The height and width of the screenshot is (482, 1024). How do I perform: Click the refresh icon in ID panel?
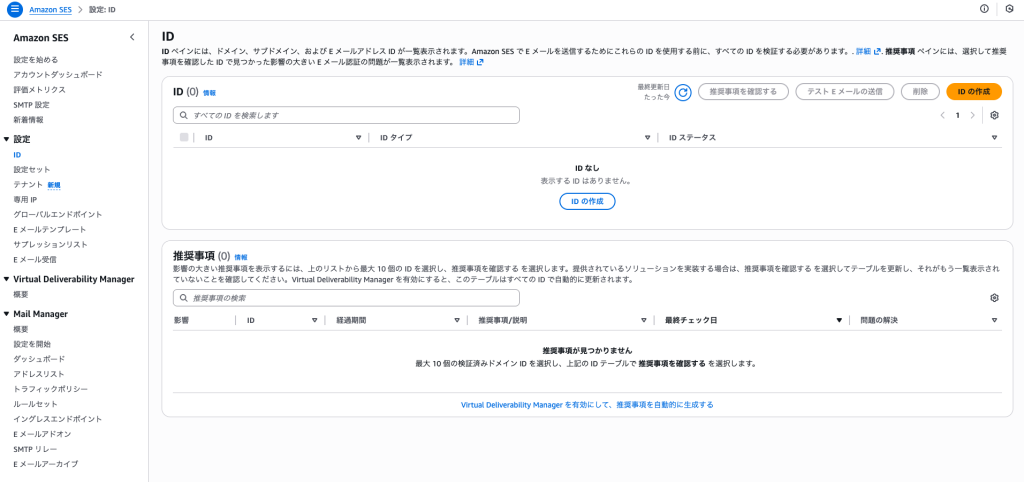click(683, 92)
